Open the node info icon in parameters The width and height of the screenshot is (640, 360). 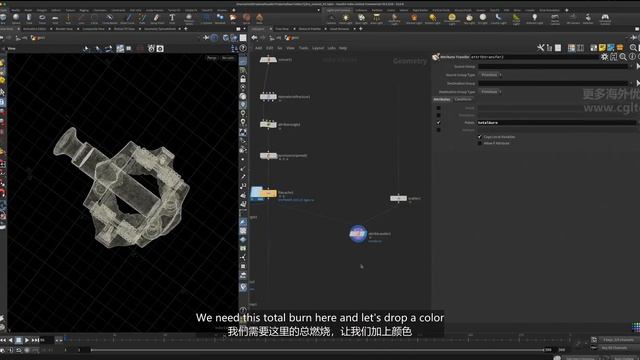(x=632, y=57)
